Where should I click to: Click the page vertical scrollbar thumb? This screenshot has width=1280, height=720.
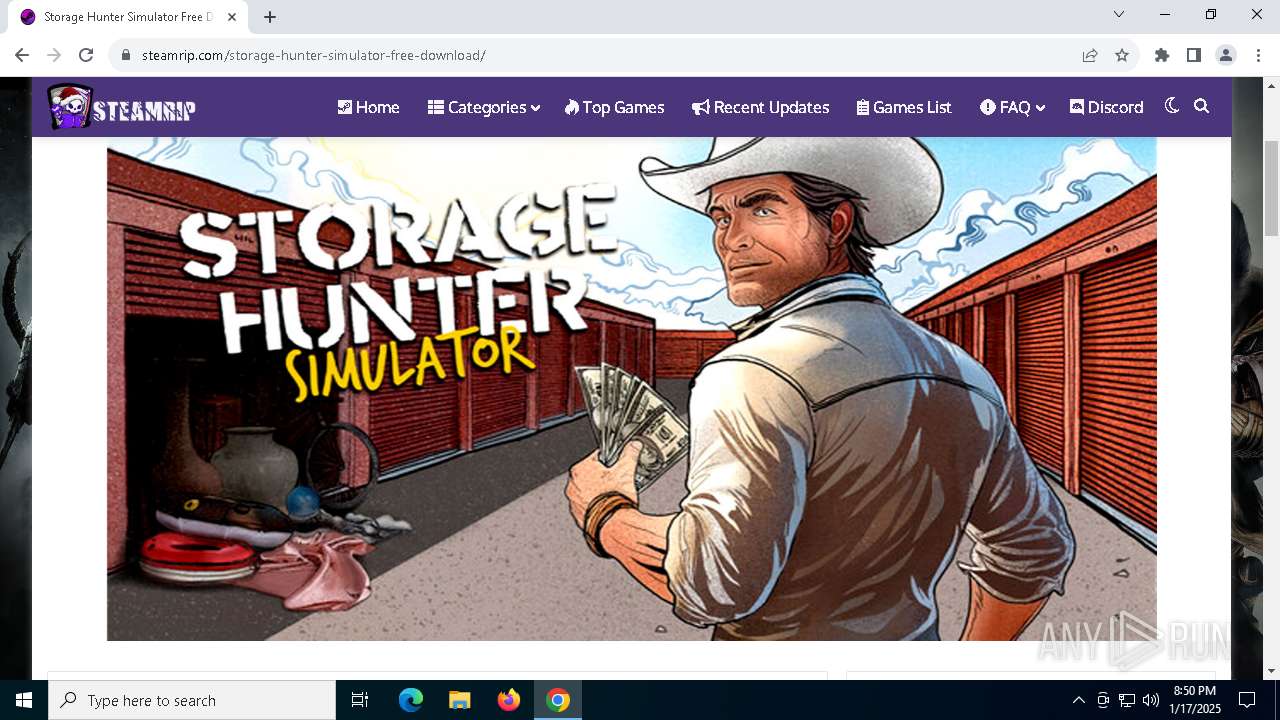point(1271,188)
